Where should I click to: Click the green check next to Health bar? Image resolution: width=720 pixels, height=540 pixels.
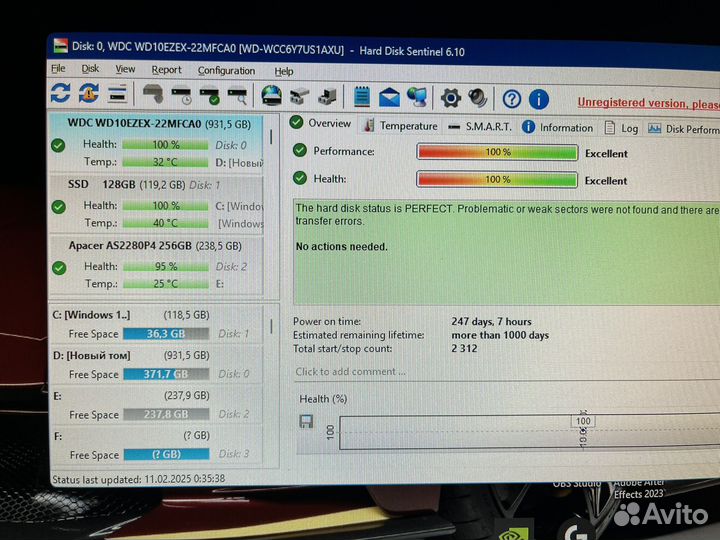(x=300, y=178)
